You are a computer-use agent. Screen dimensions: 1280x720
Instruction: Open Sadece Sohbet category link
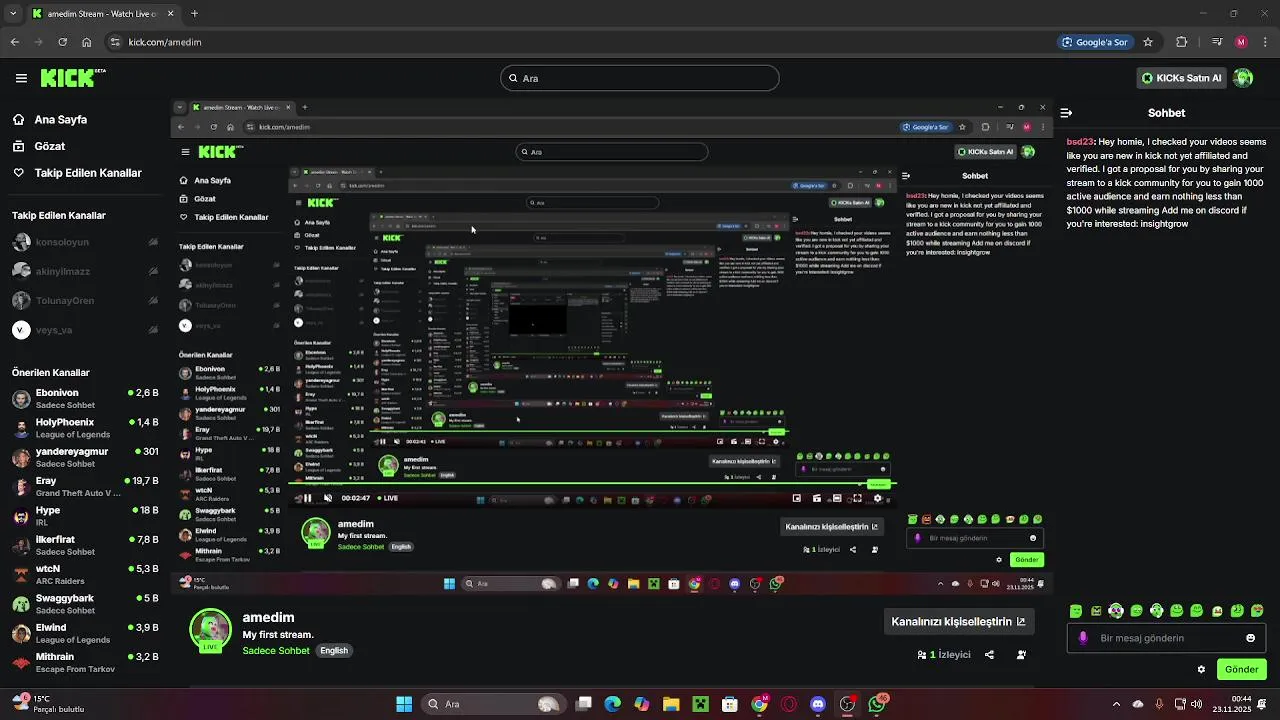pyautogui.click(x=277, y=651)
